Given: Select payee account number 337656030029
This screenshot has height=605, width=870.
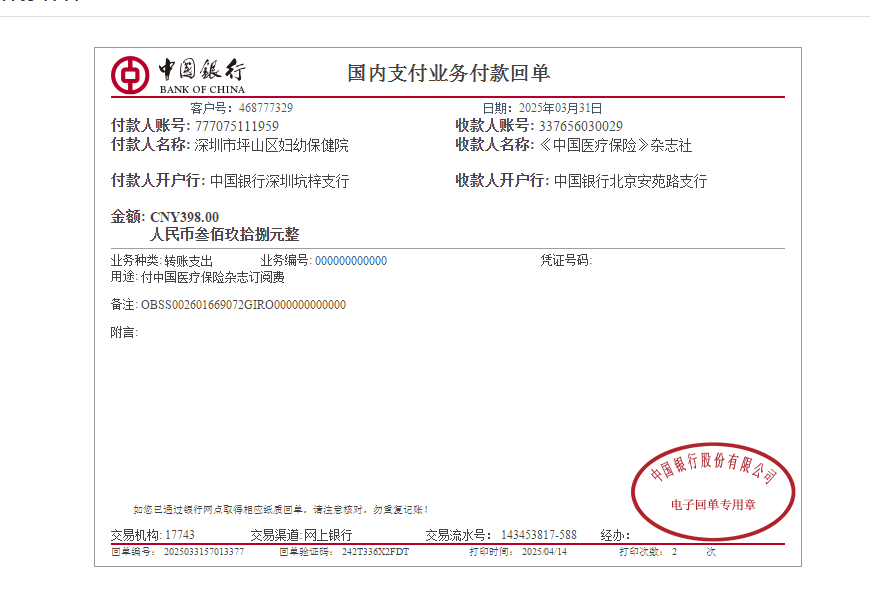Looking at the screenshot, I should click(581, 127).
